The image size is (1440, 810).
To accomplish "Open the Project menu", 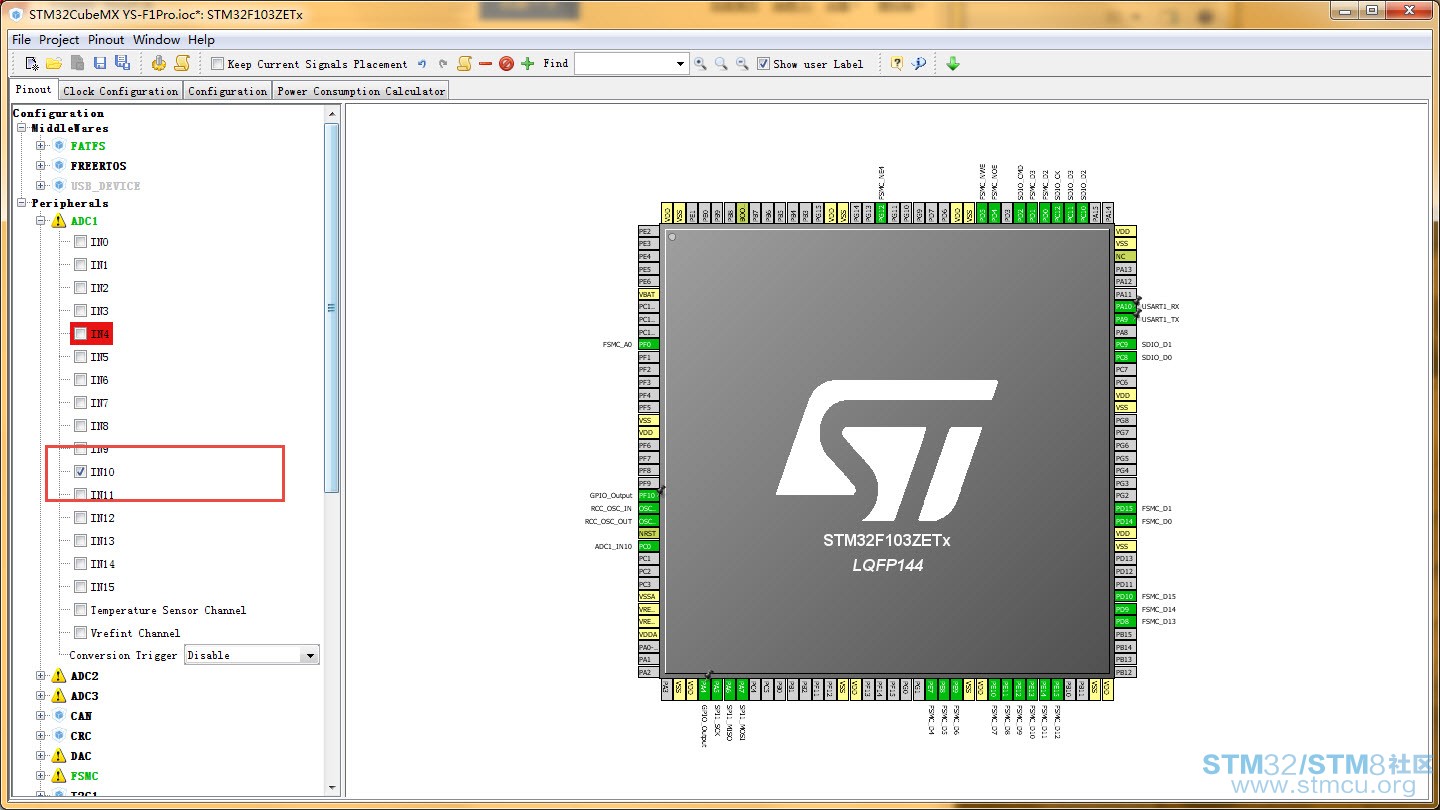I will (59, 40).
